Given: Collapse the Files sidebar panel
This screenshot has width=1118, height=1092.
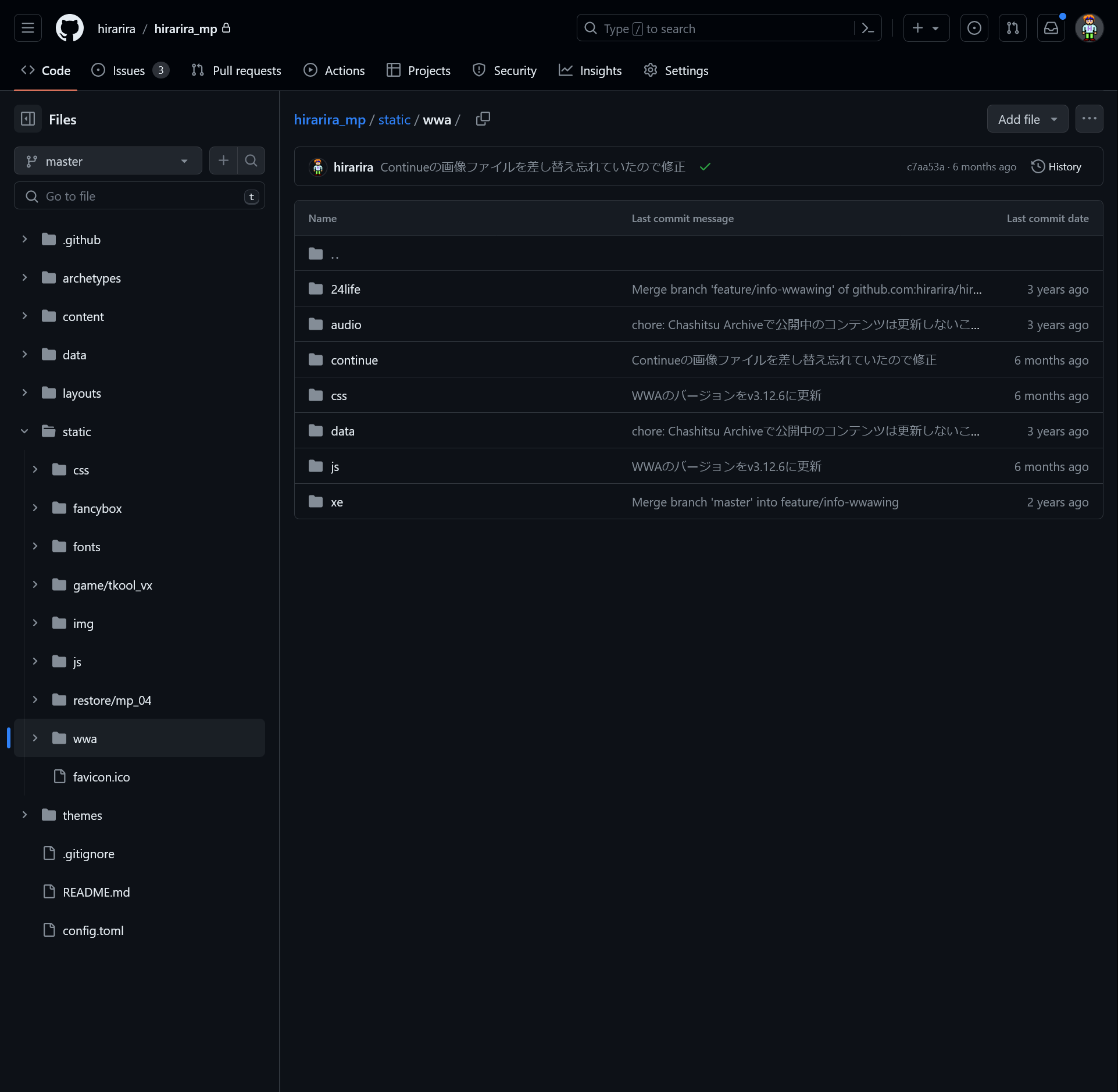Looking at the screenshot, I should (27, 119).
